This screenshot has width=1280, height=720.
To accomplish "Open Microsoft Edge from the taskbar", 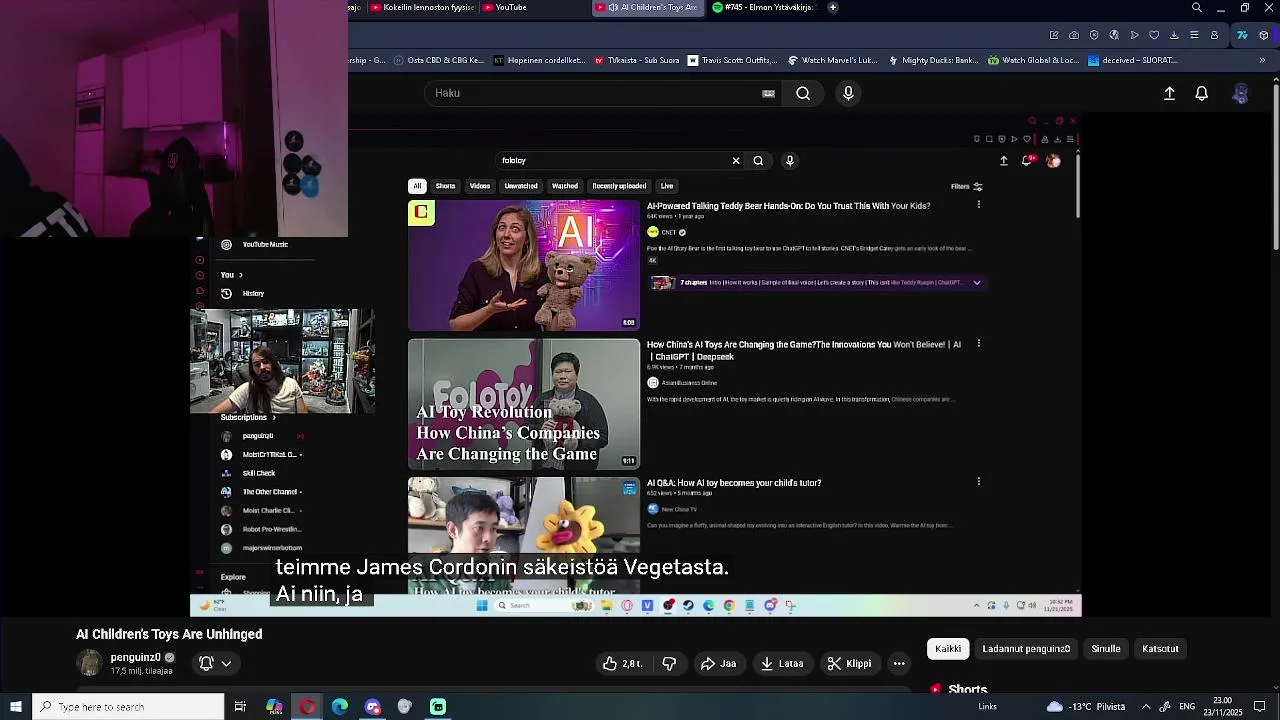I will [x=340, y=707].
